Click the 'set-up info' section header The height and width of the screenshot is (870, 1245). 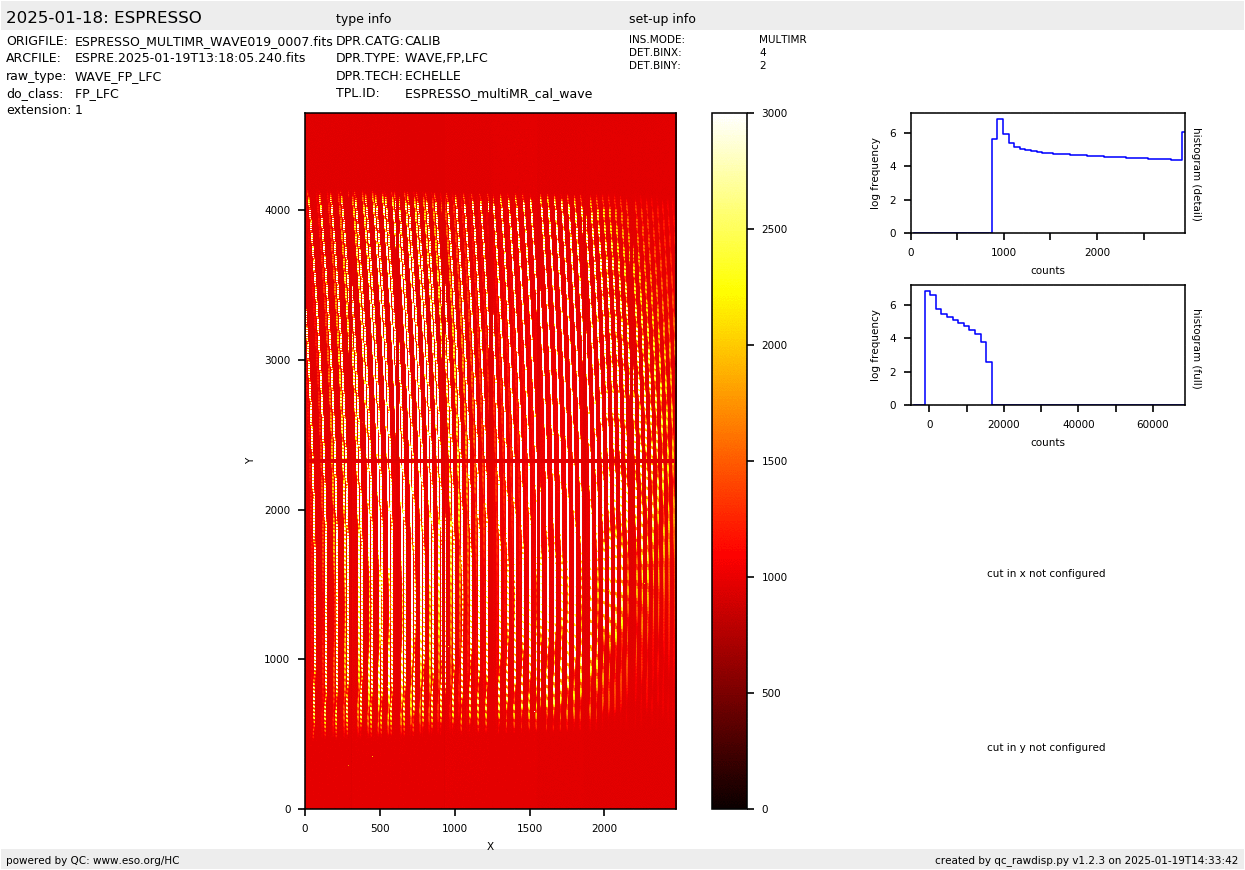coord(662,19)
